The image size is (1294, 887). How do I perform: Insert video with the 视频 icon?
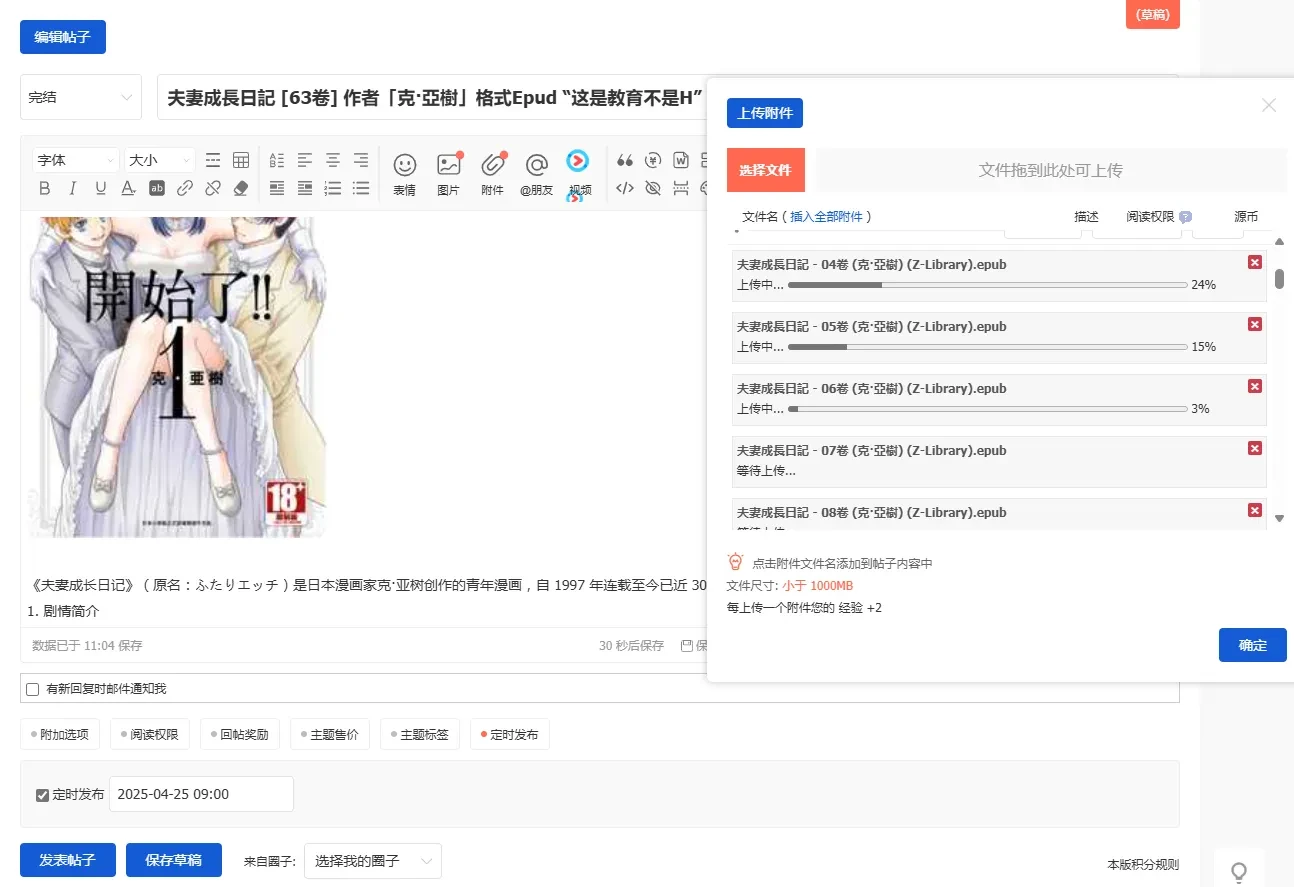pyautogui.click(x=579, y=173)
